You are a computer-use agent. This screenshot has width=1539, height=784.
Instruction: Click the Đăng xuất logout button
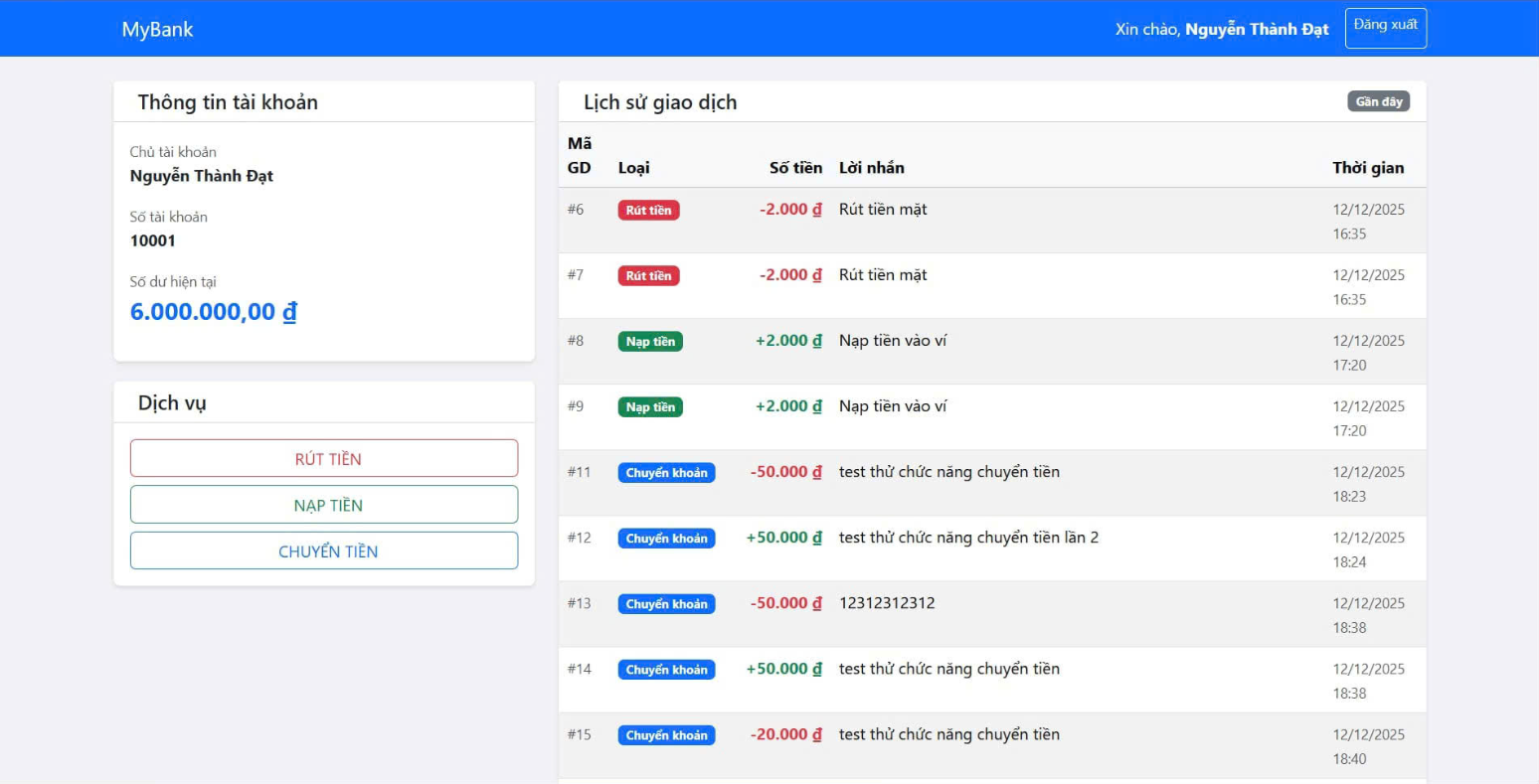[x=1385, y=28]
